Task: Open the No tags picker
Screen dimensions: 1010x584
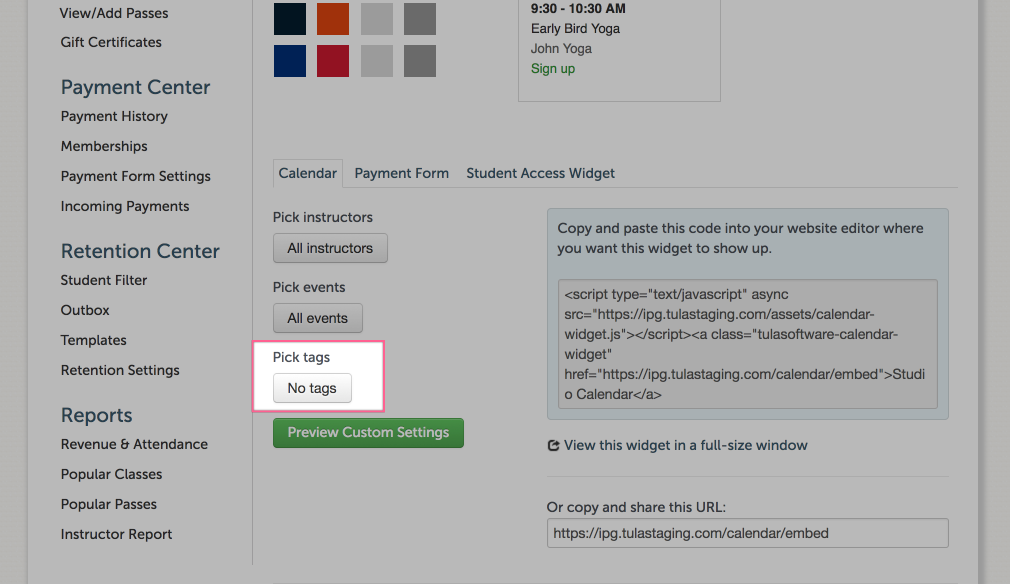Action: pos(312,388)
